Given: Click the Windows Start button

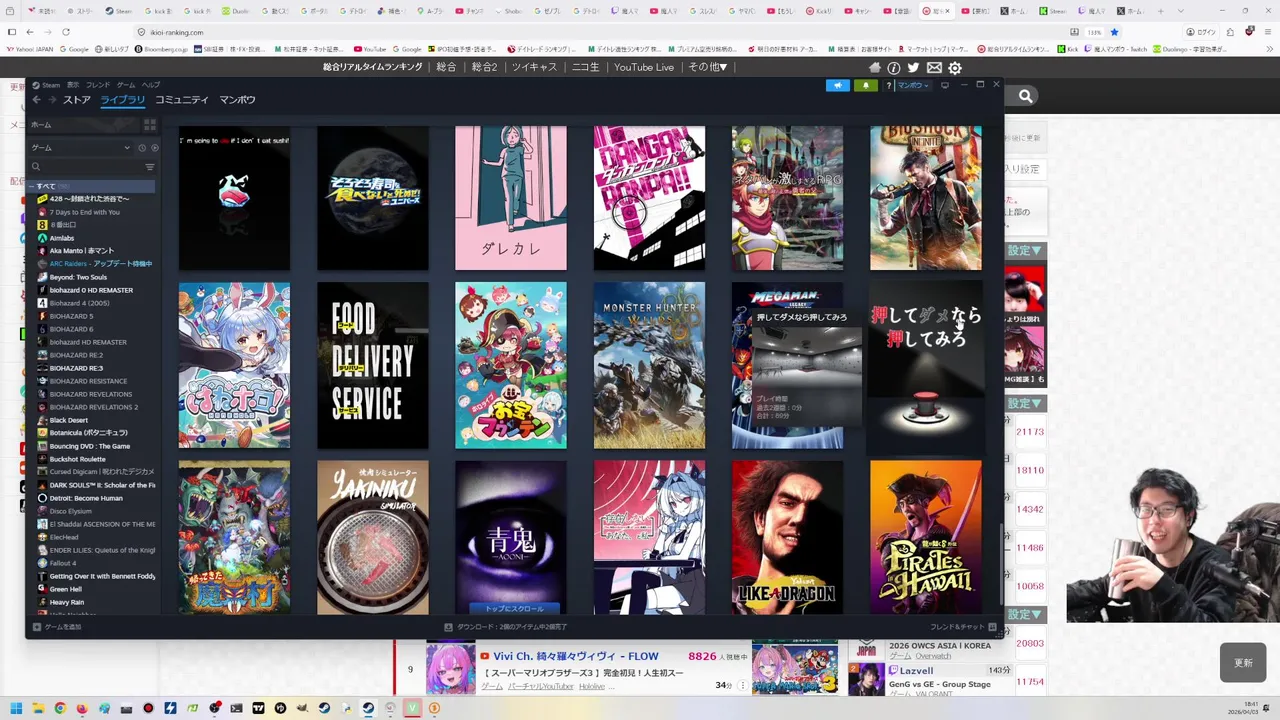Looking at the screenshot, I should point(16,708).
